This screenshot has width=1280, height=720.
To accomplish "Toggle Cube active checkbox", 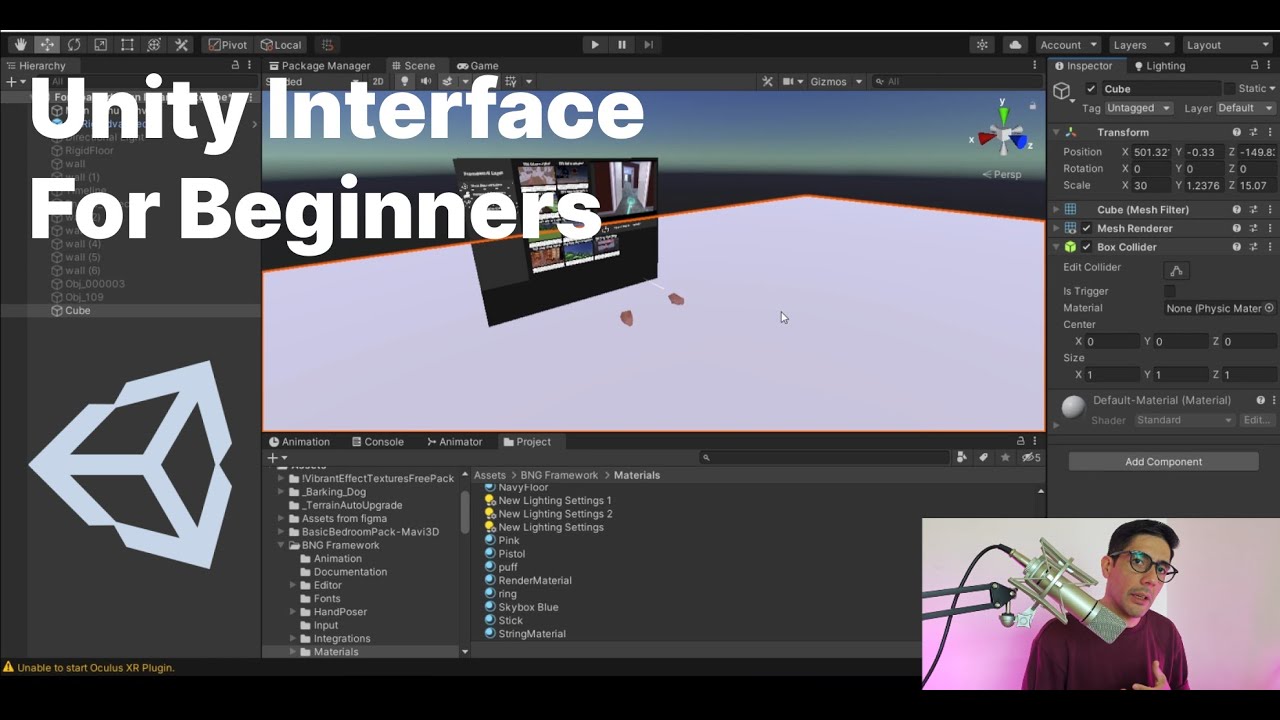I will [1091, 89].
